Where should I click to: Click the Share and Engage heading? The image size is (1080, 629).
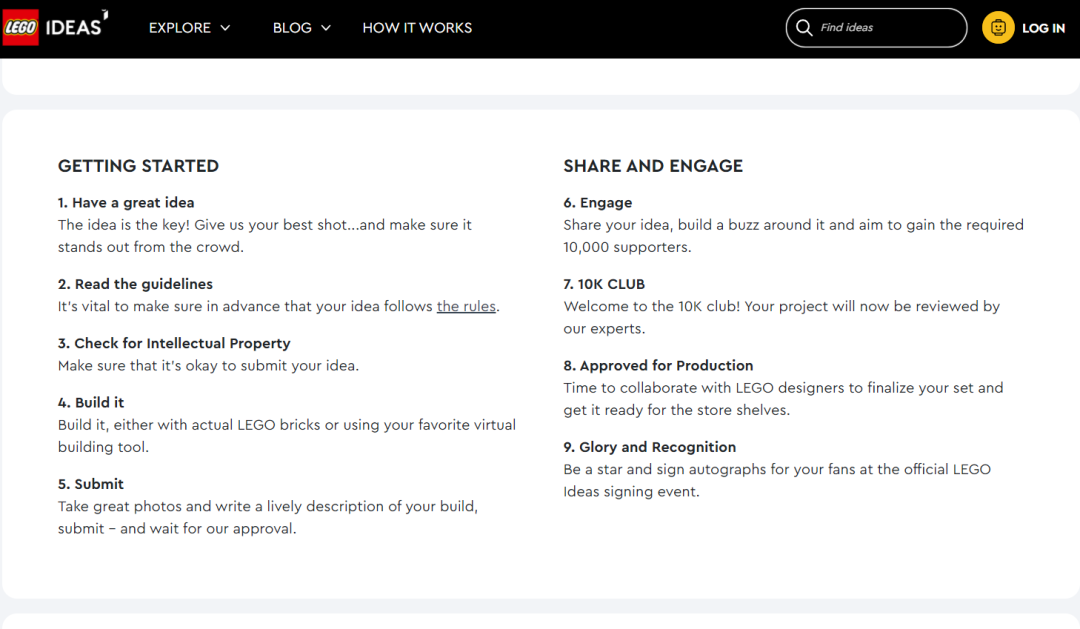coord(653,166)
